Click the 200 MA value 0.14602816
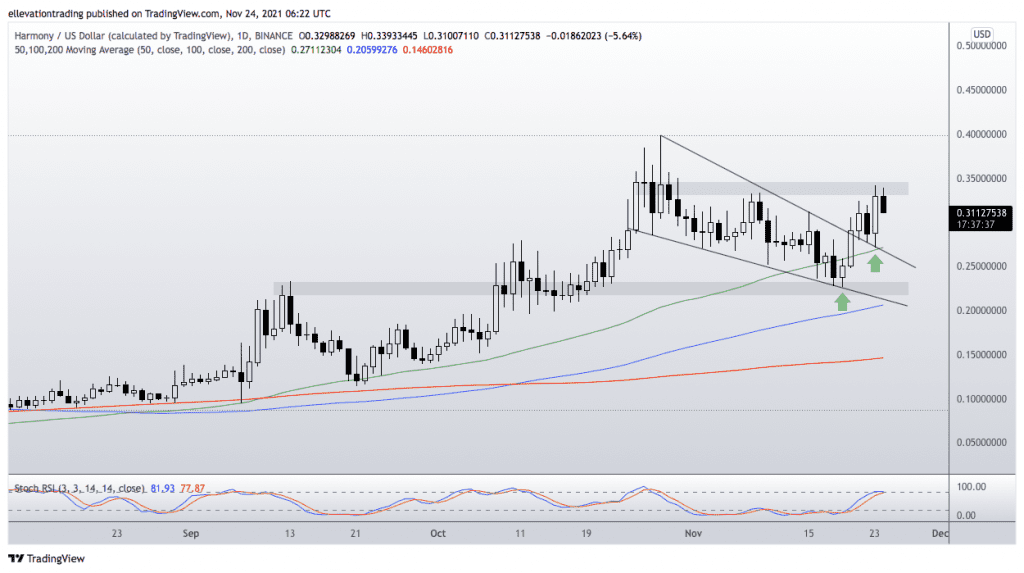 pos(427,50)
